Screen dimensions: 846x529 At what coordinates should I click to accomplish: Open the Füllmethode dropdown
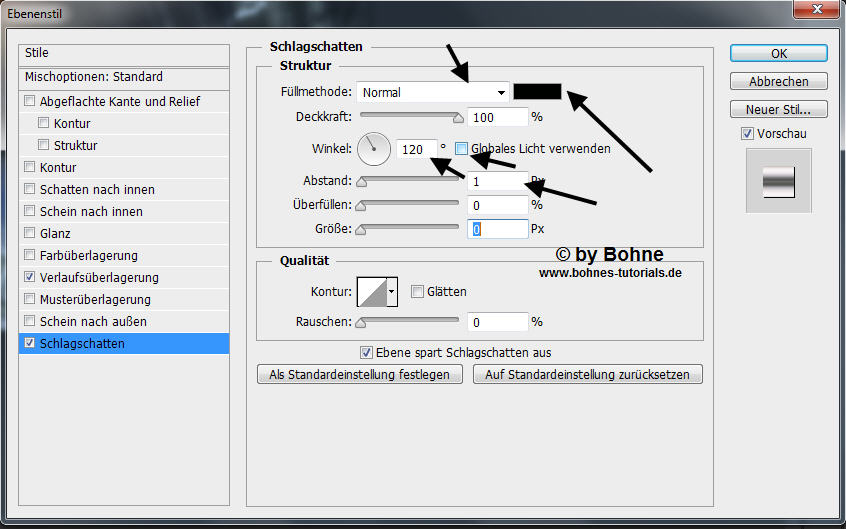coord(432,92)
